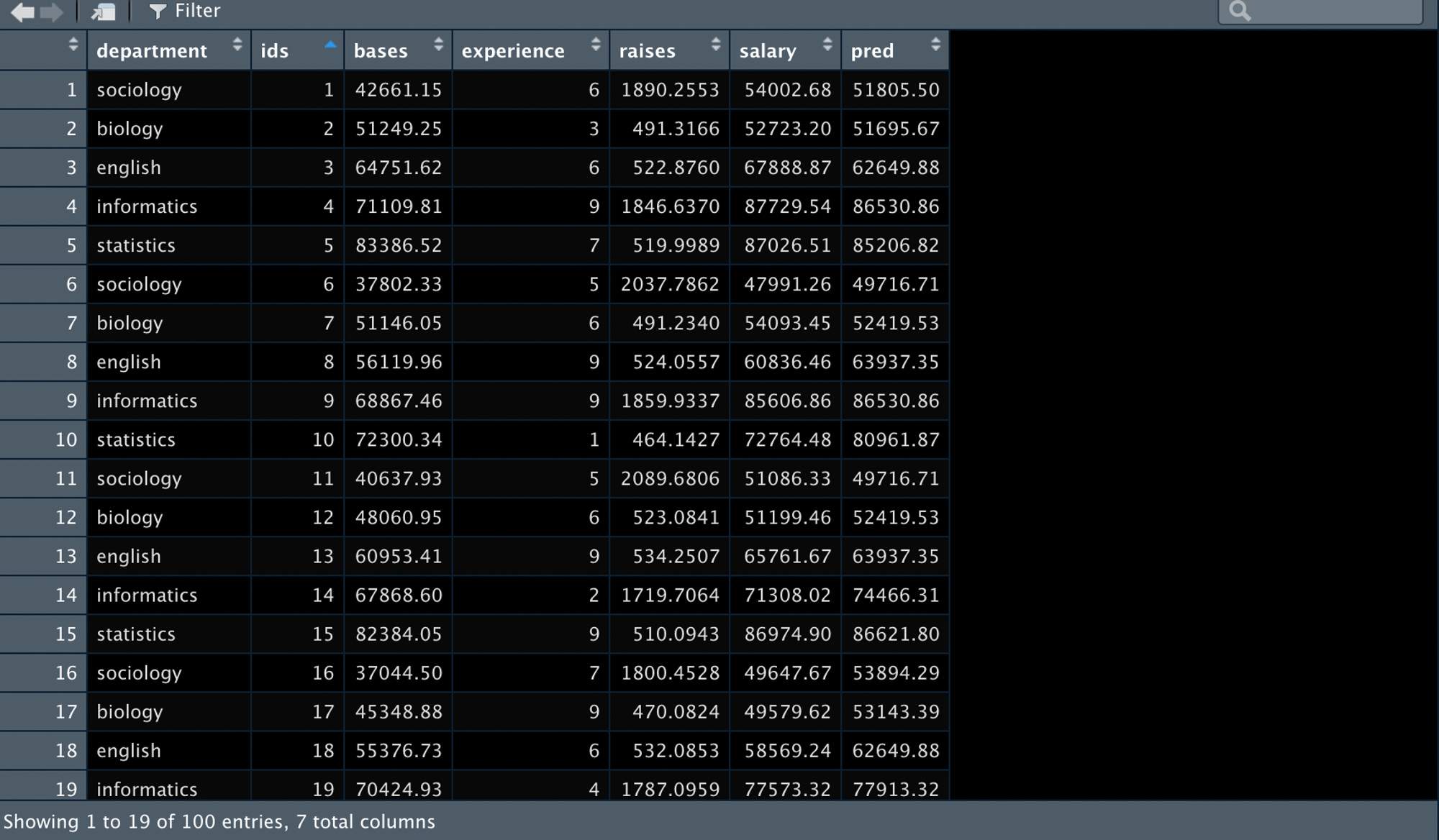Select the sociology cell in row 1

pos(169,90)
